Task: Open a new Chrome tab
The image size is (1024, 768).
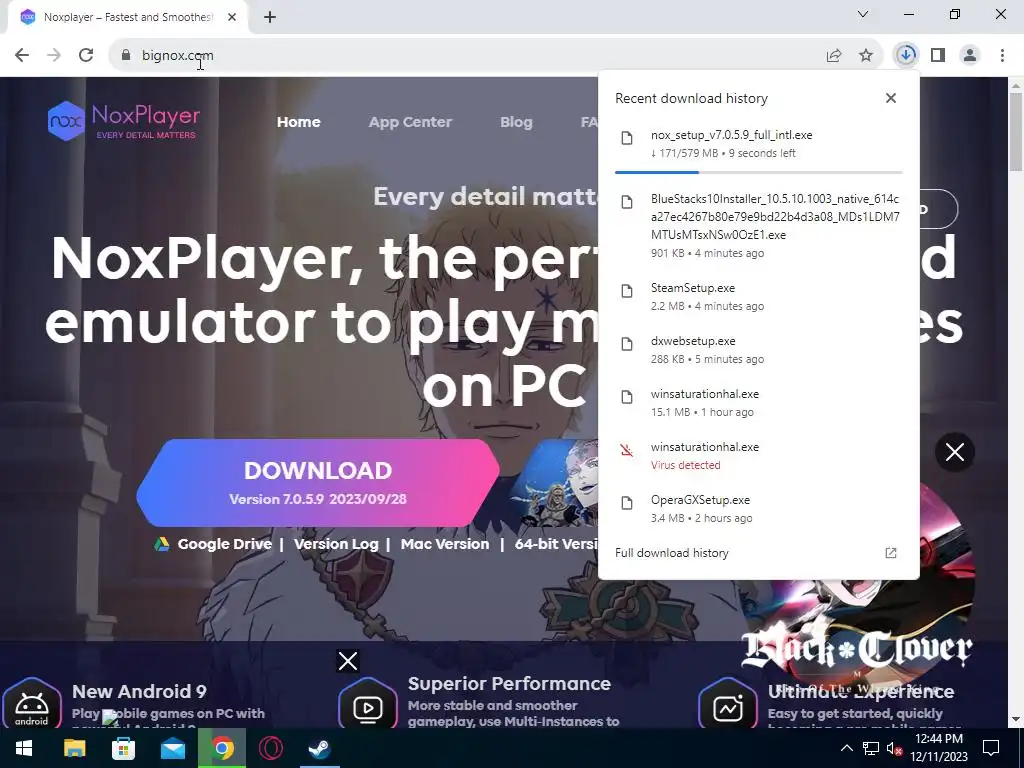Action: [270, 17]
